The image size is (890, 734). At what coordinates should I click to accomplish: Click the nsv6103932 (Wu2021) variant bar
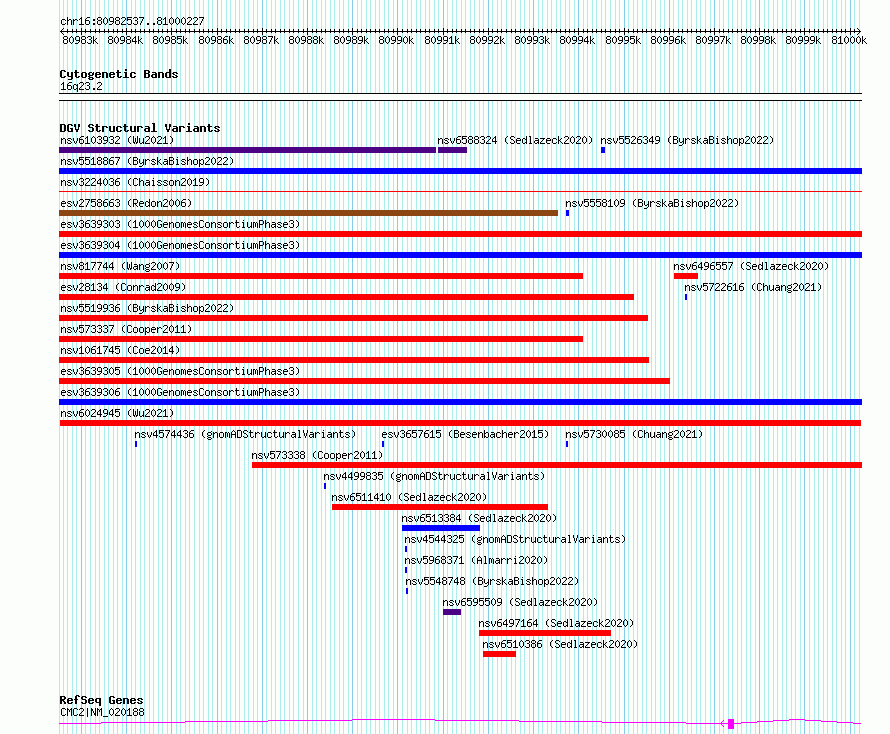pyautogui.click(x=247, y=150)
